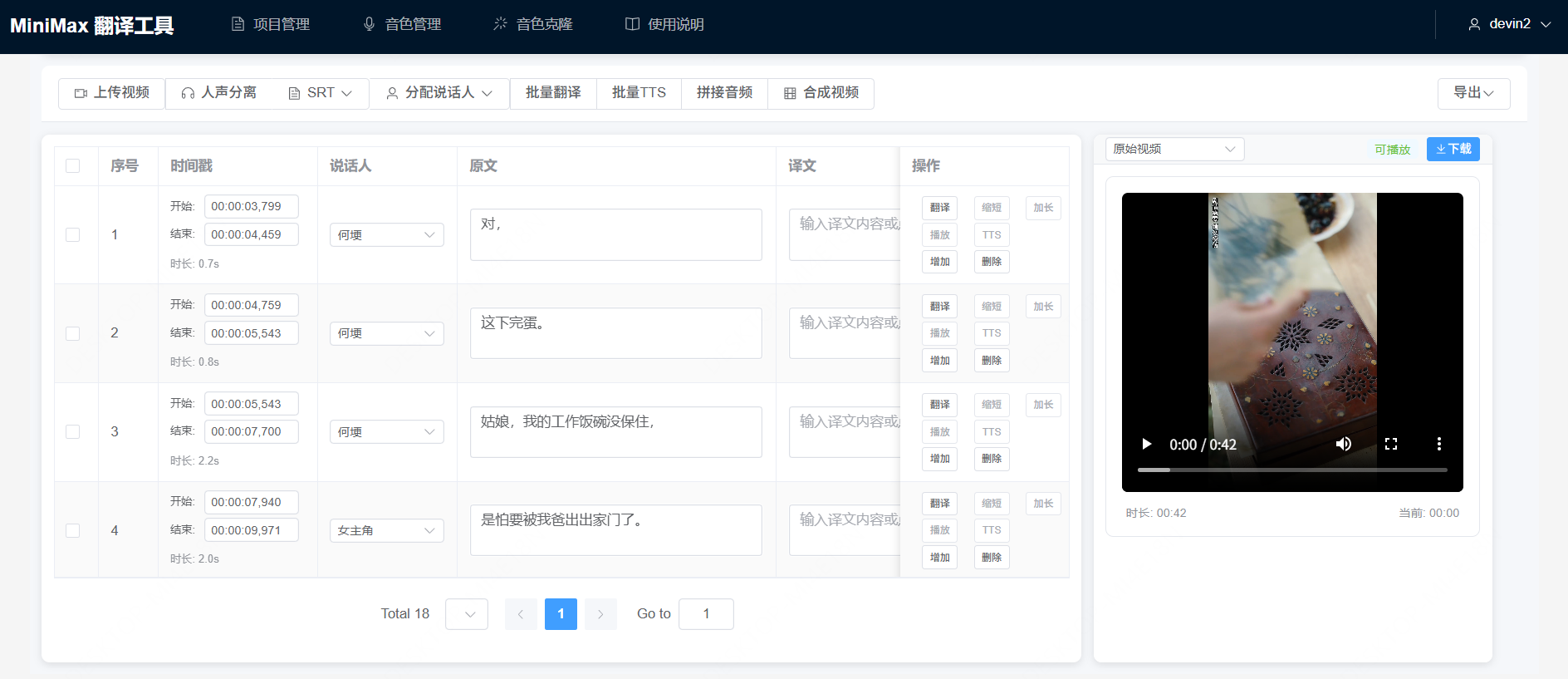Click 播放 button in row 4
This screenshot has height=679, width=1568.
pyautogui.click(x=939, y=530)
